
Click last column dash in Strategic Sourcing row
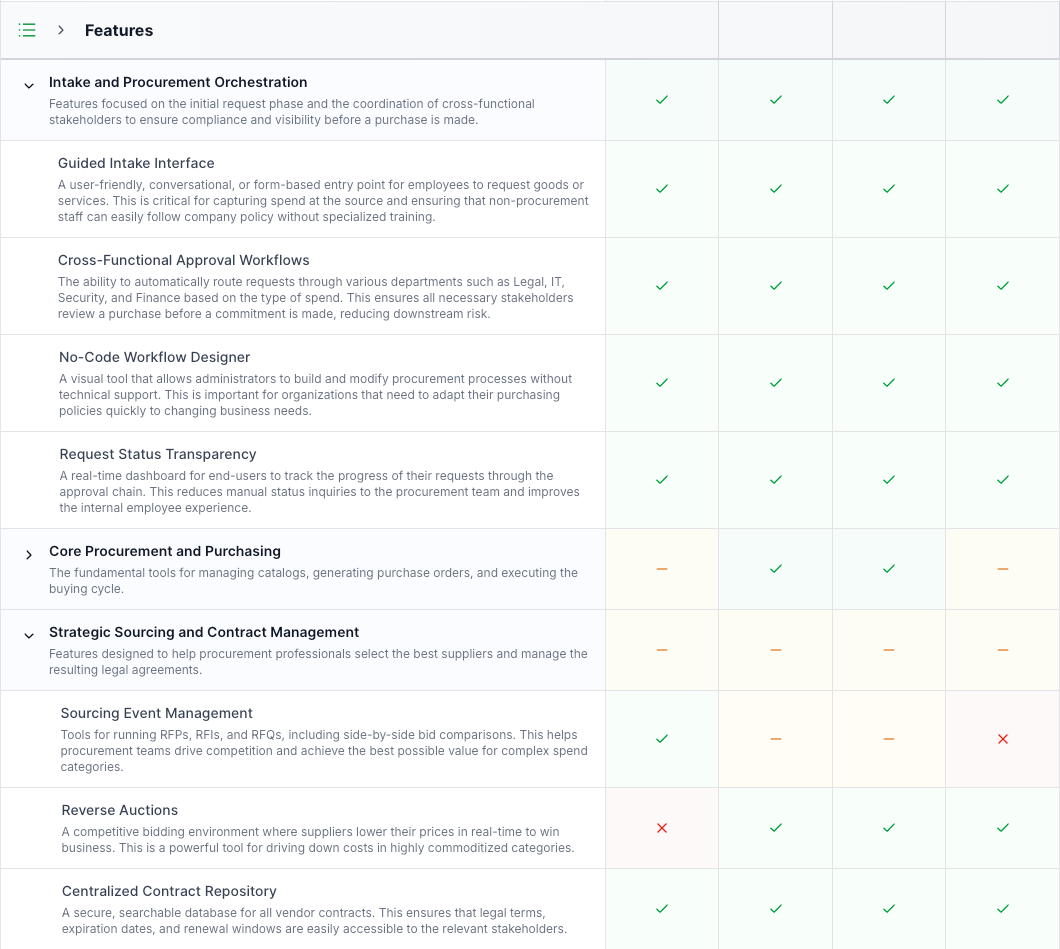click(1003, 650)
